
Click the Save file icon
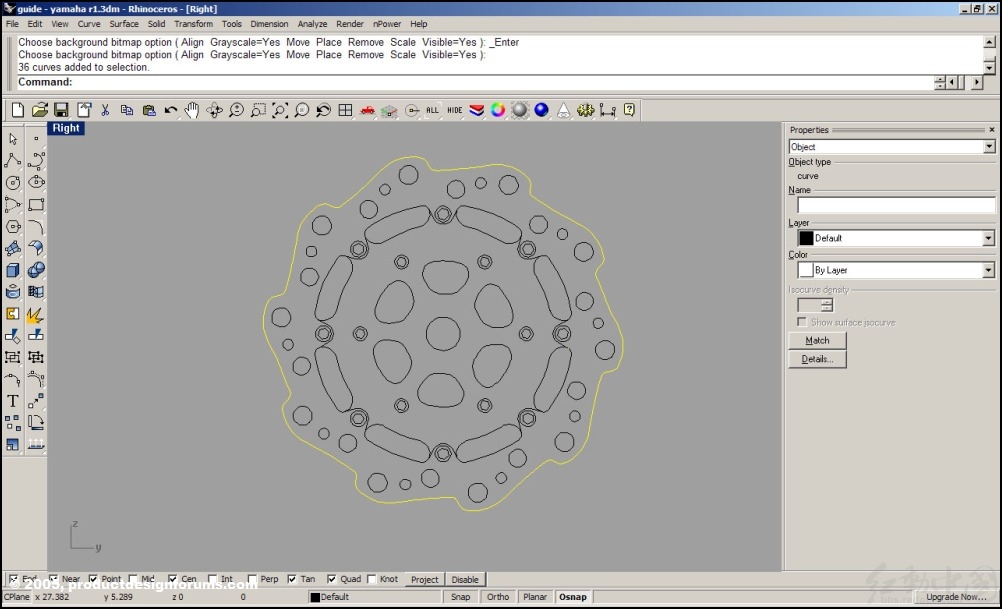[x=61, y=110]
